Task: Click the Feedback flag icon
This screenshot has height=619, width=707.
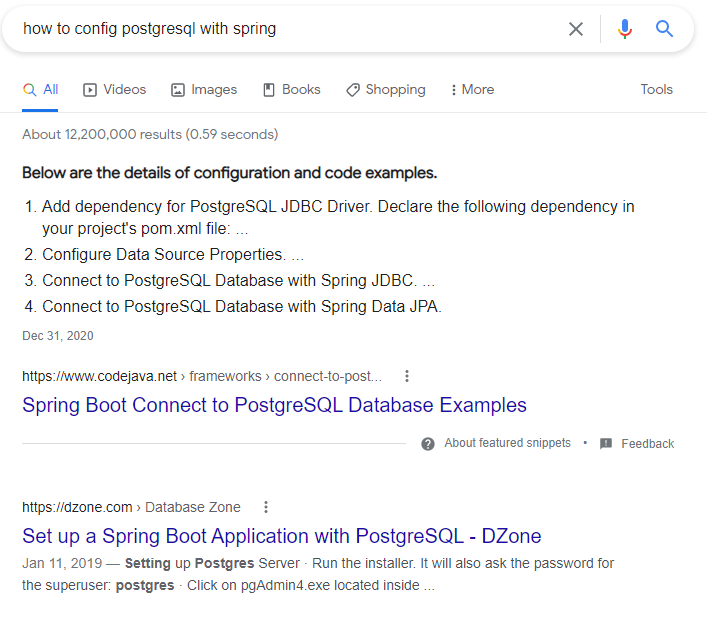Action: pyautogui.click(x=606, y=444)
